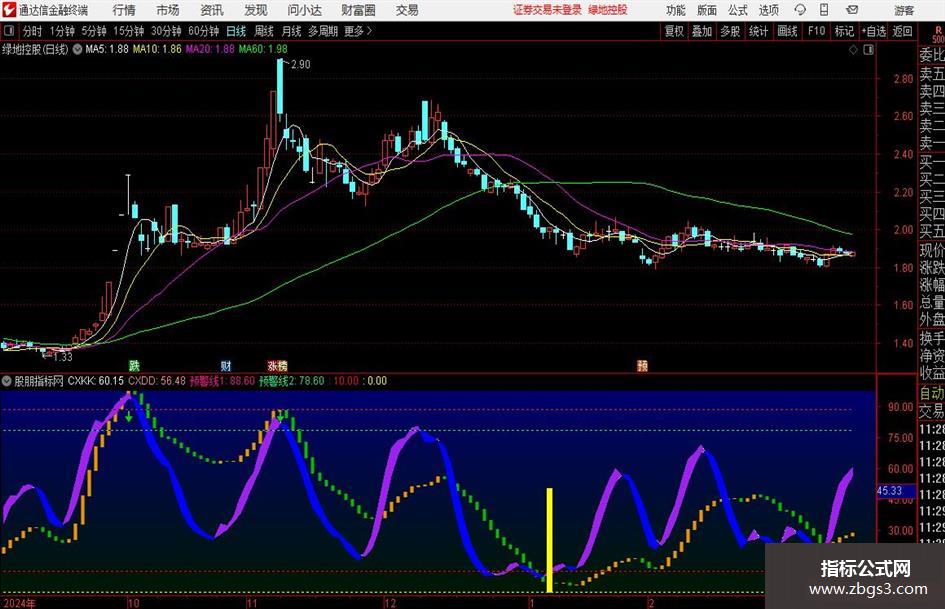945x609 pixels.
Task: Switch to the 60分钟 period
Action: coord(203,31)
